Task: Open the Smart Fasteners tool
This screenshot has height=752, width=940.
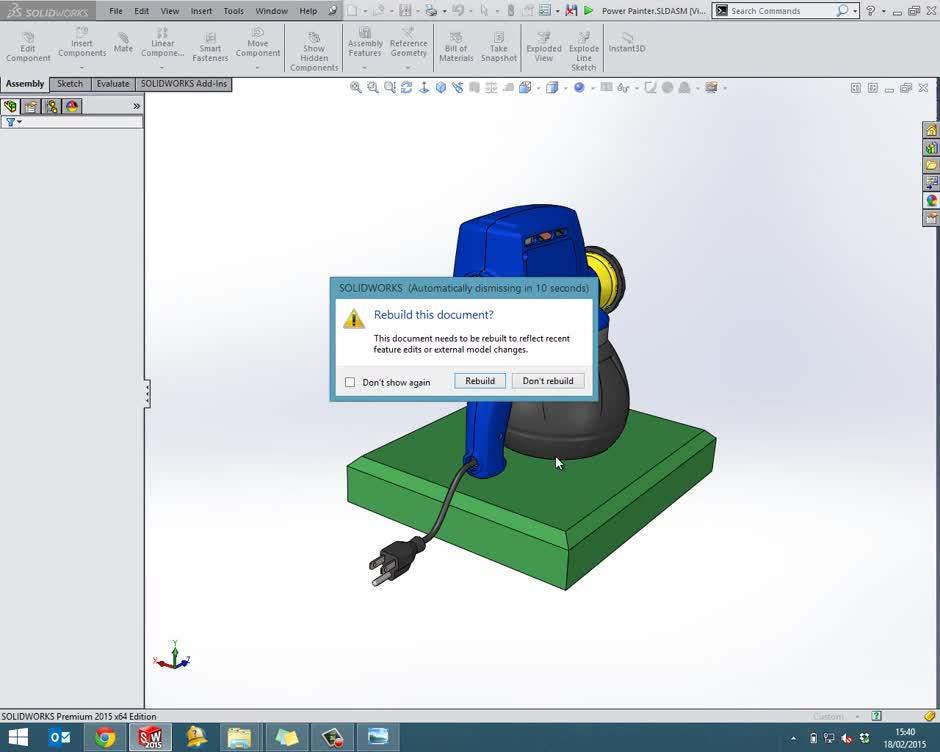Action: [210, 47]
